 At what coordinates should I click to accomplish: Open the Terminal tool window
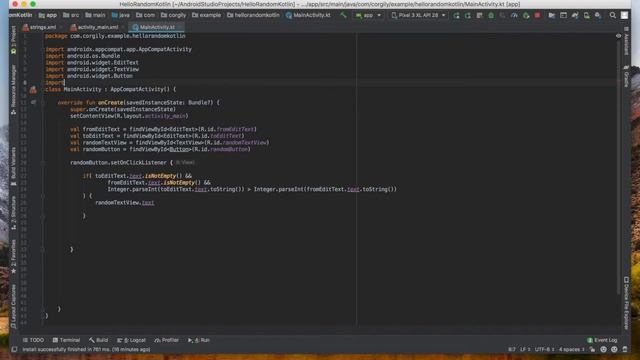[66, 340]
